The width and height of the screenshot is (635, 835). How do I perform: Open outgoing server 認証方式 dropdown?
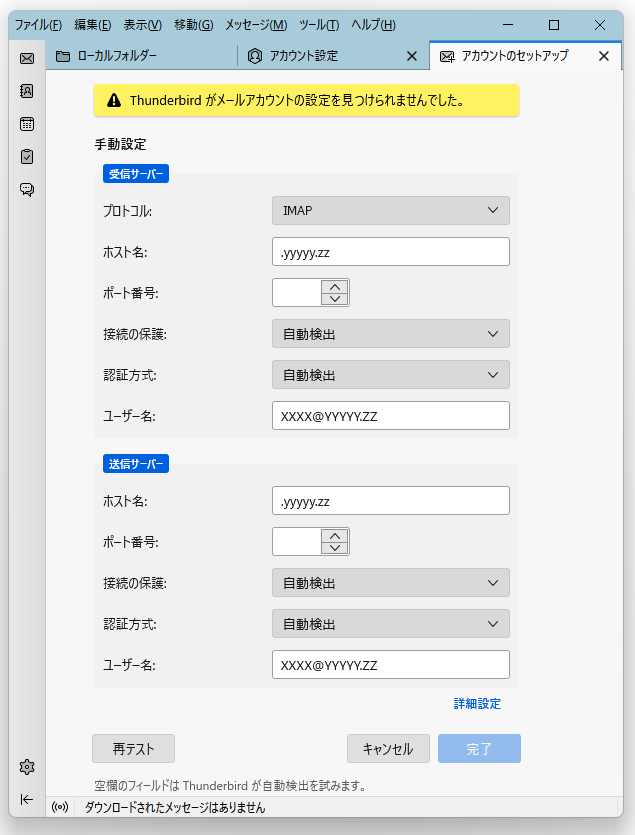390,624
